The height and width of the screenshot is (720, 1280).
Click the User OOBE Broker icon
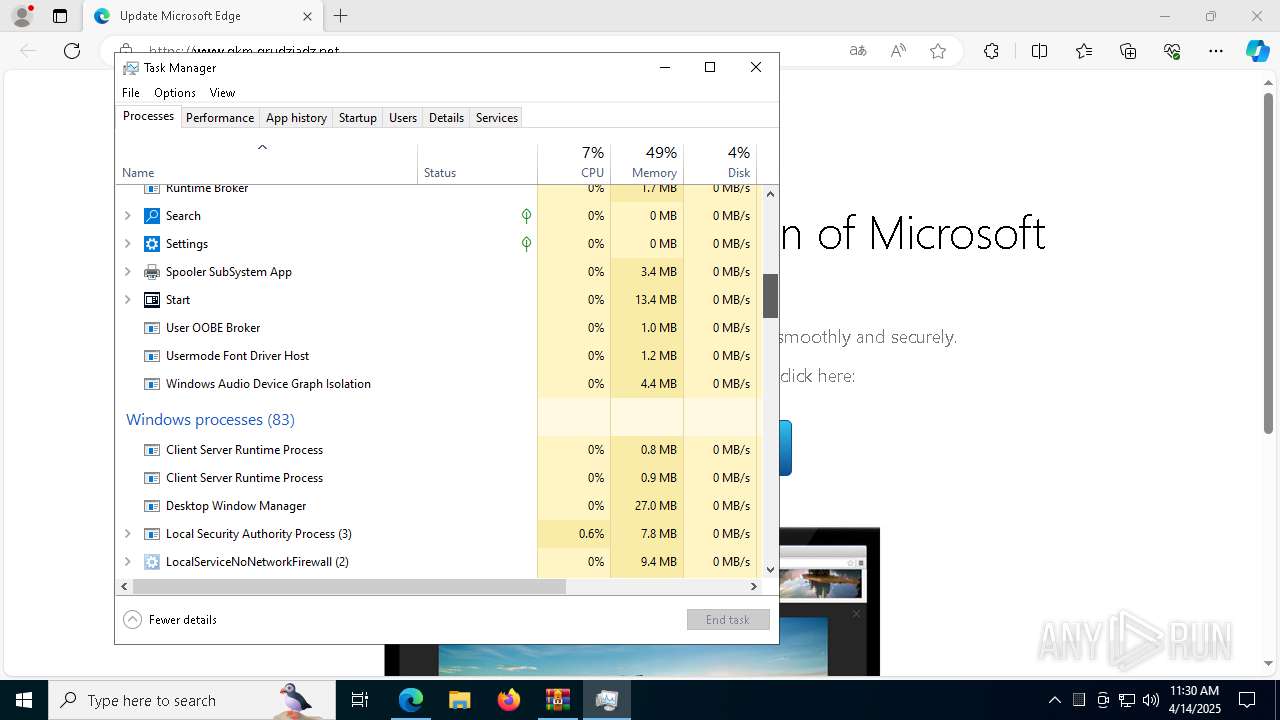point(152,328)
